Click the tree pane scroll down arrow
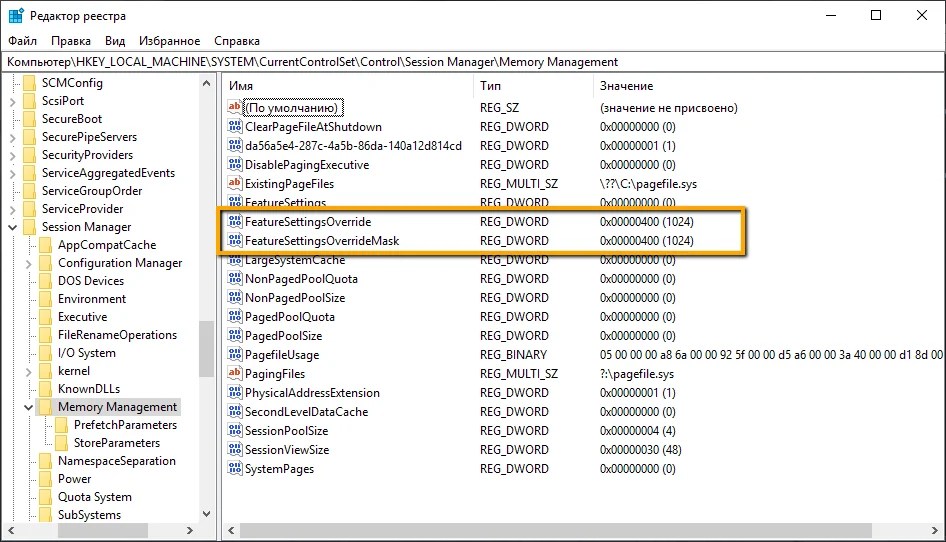The height and width of the screenshot is (542, 946). point(206,514)
